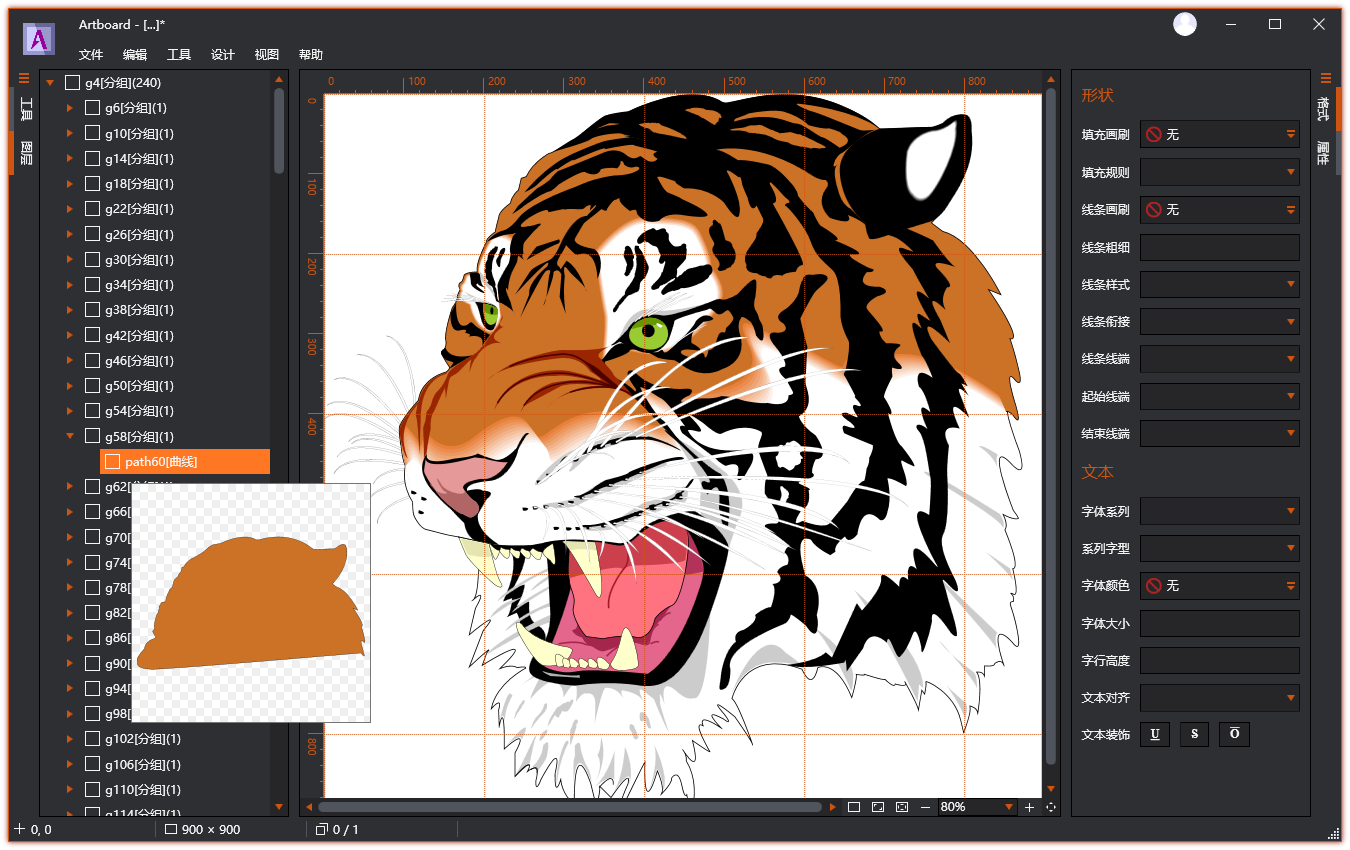Expand the g14 group

tap(70, 159)
